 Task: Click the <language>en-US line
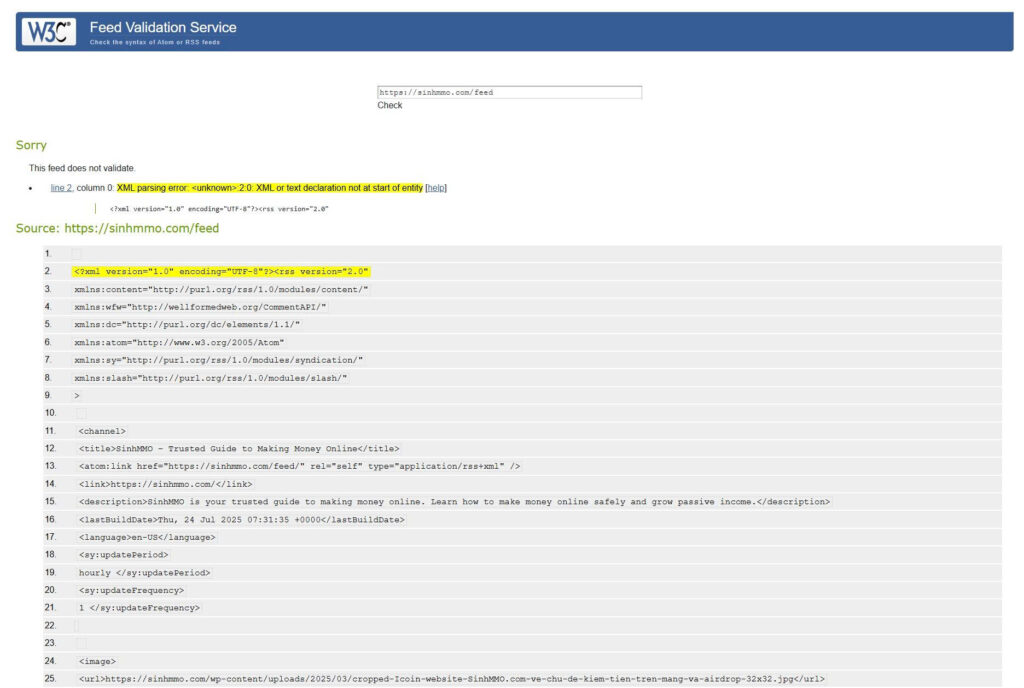pos(147,537)
